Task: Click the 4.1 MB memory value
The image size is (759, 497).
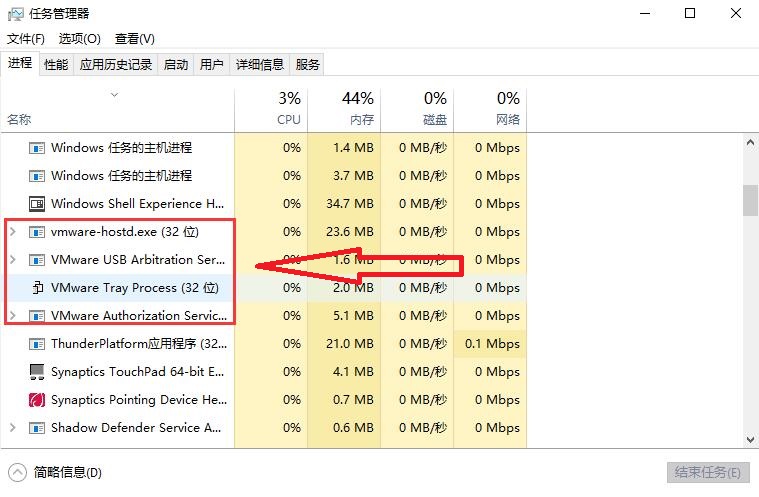Action: click(353, 372)
